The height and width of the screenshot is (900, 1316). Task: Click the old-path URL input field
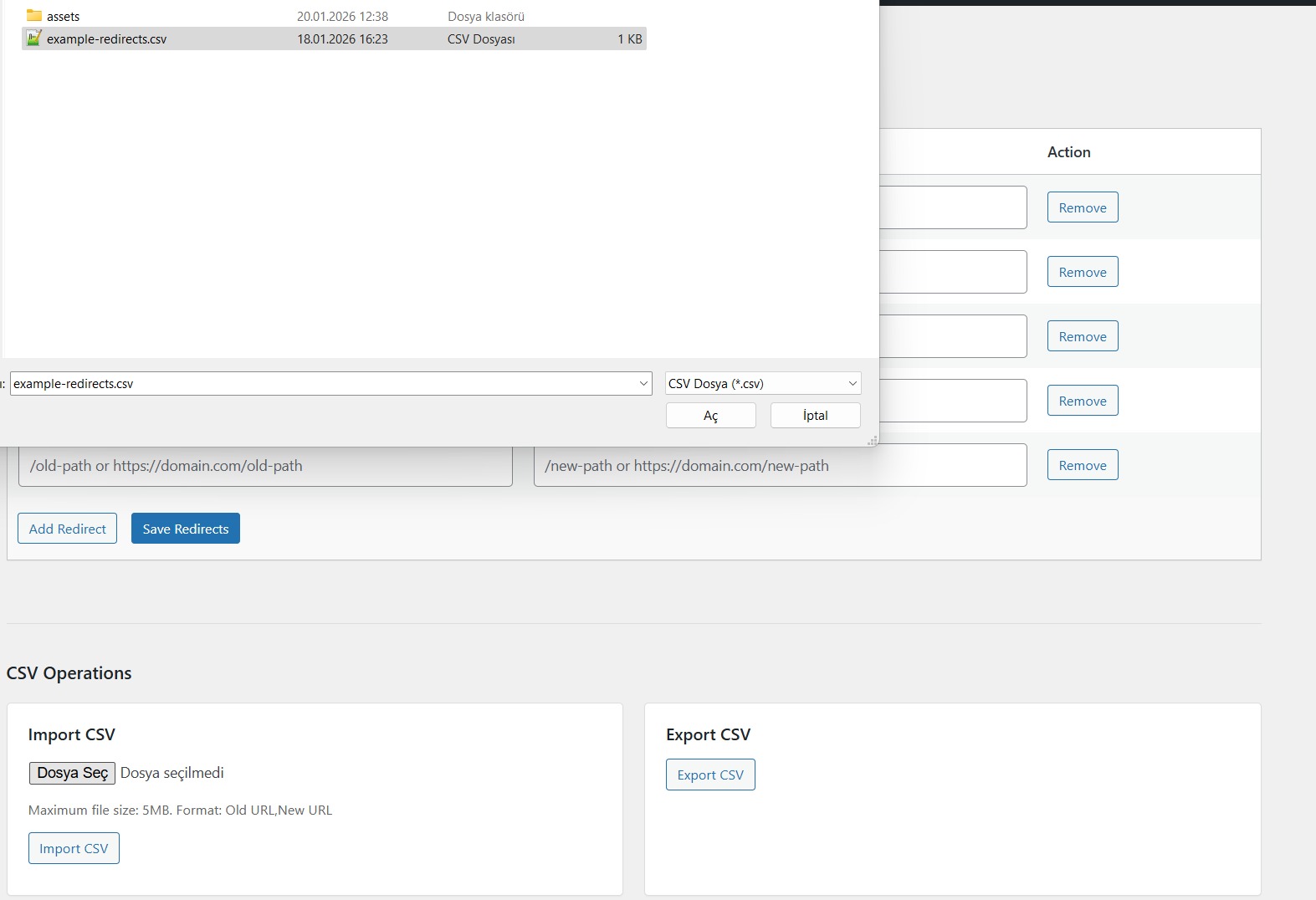click(265, 466)
